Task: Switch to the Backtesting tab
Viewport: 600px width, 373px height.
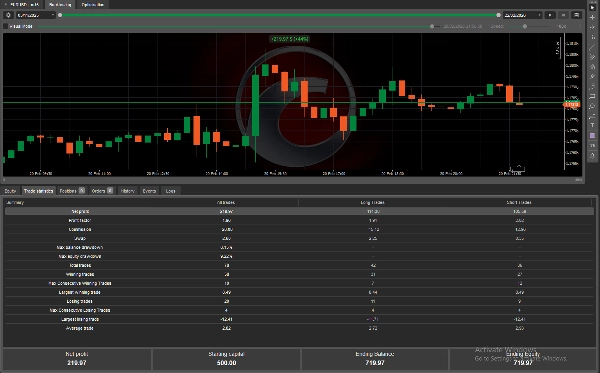Action: 60,5
